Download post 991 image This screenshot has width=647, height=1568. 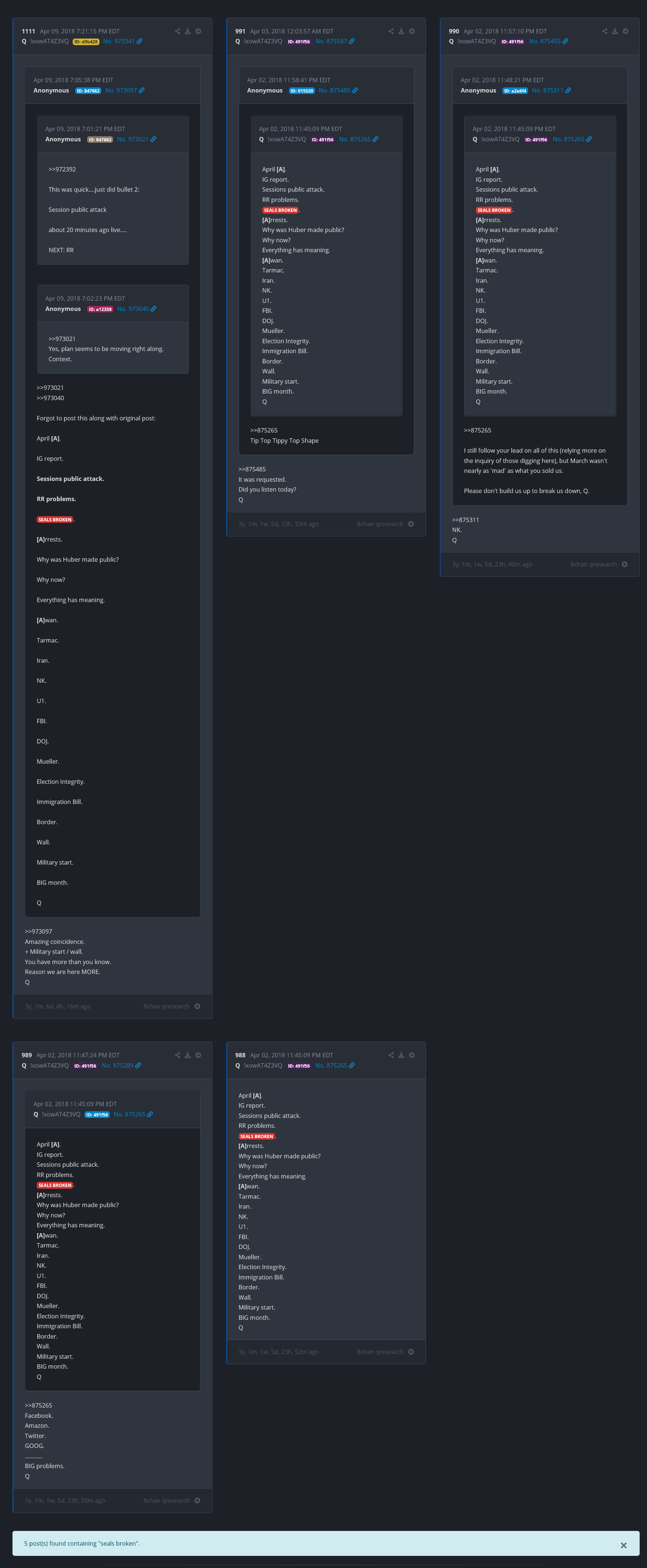[x=401, y=31]
